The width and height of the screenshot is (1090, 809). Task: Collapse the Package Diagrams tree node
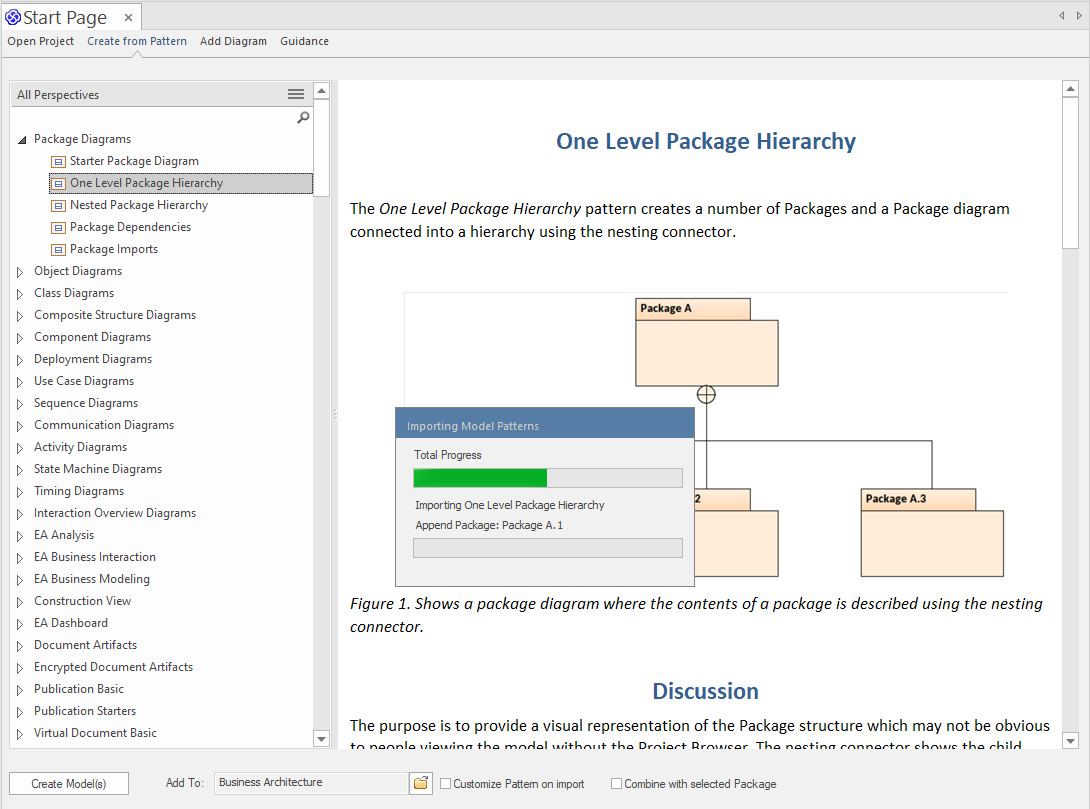click(22, 140)
